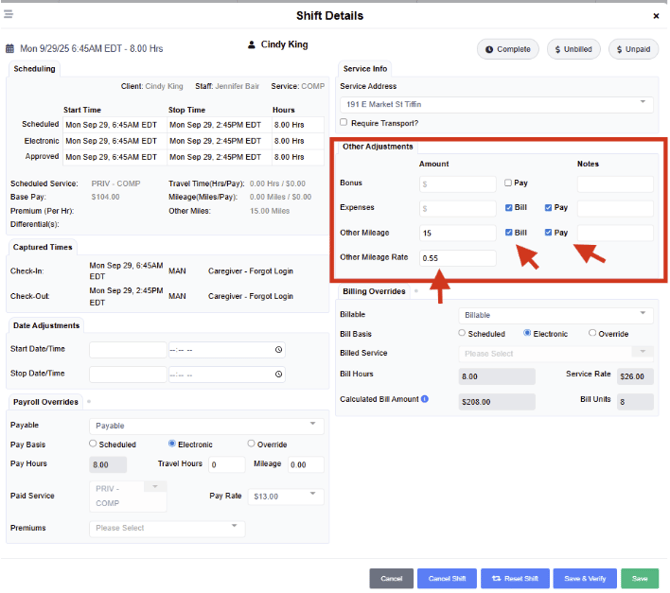This screenshot has width=670, height=593.
Task: Open the Premiums Please Select dropdown
Action: [167, 527]
